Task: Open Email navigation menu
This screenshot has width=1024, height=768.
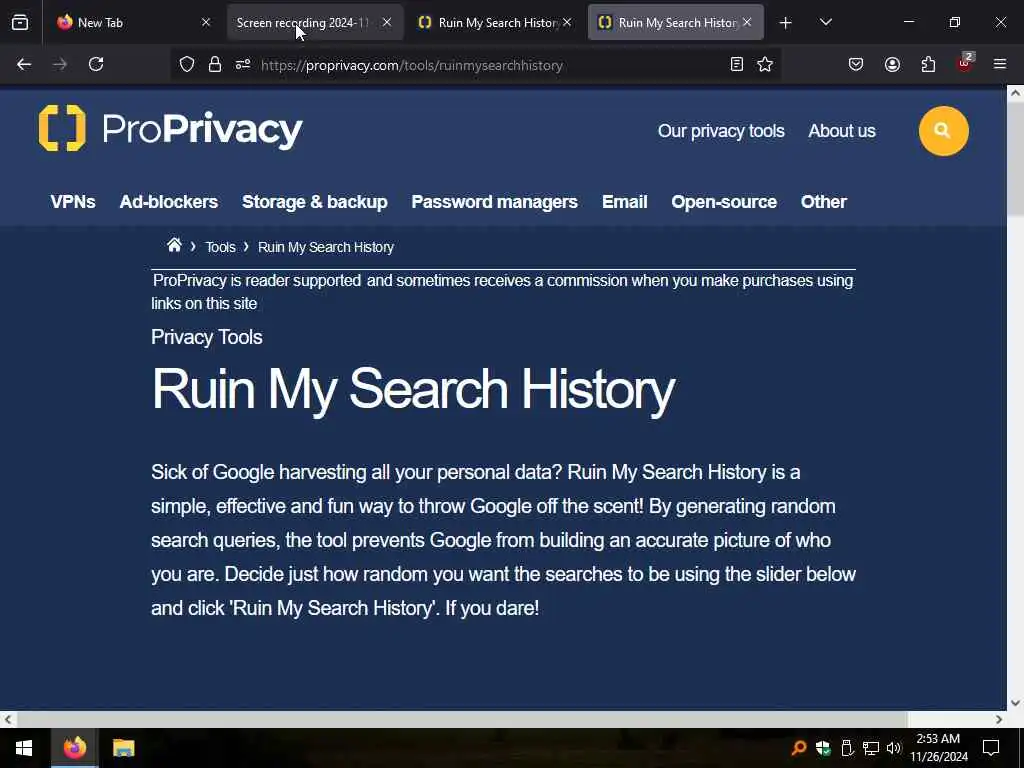Action: [624, 202]
